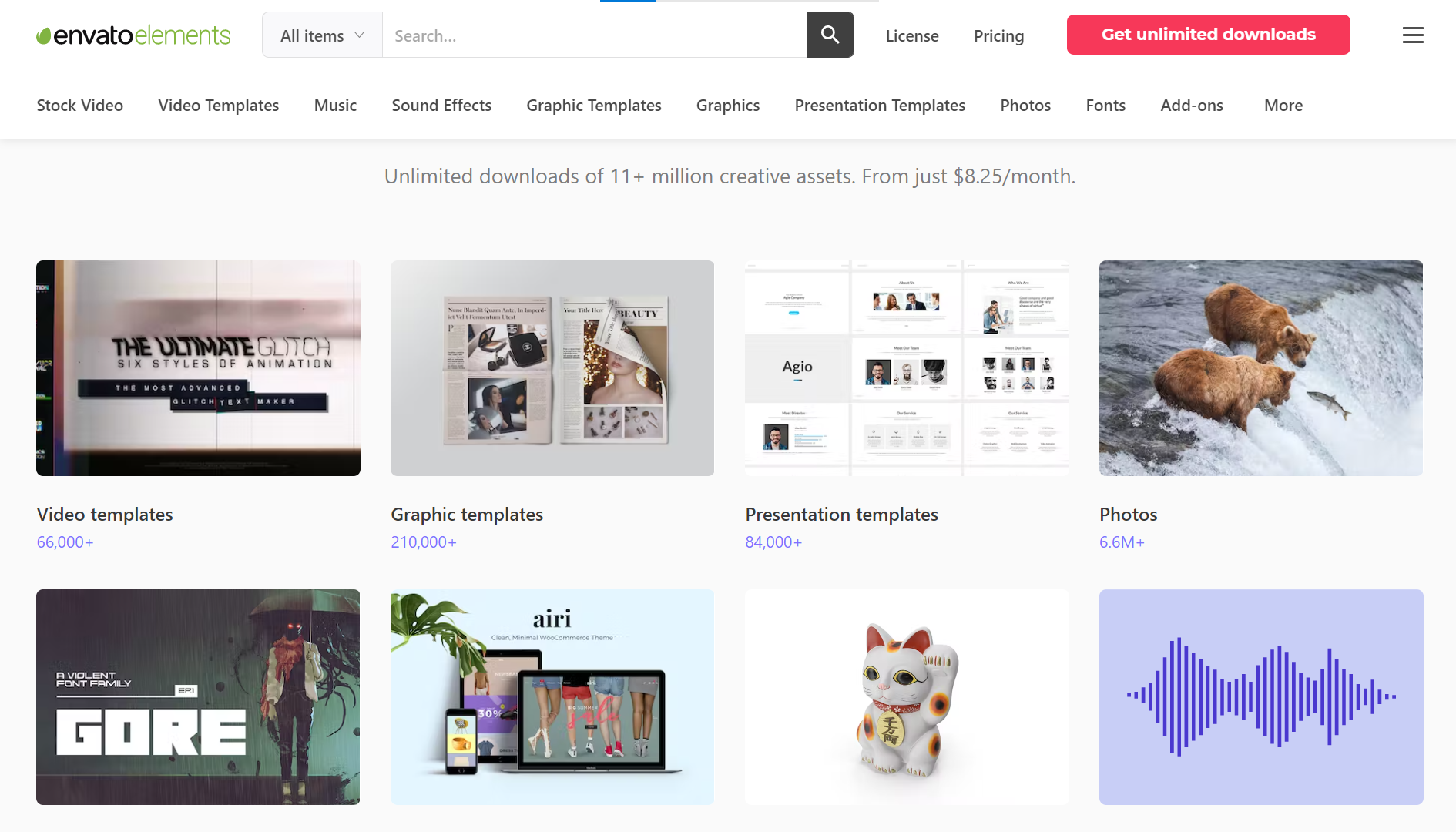Image resolution: width=1456 pixels, height=832 pixels.
Task: Open the hamburger menu
Action: 1413,35
